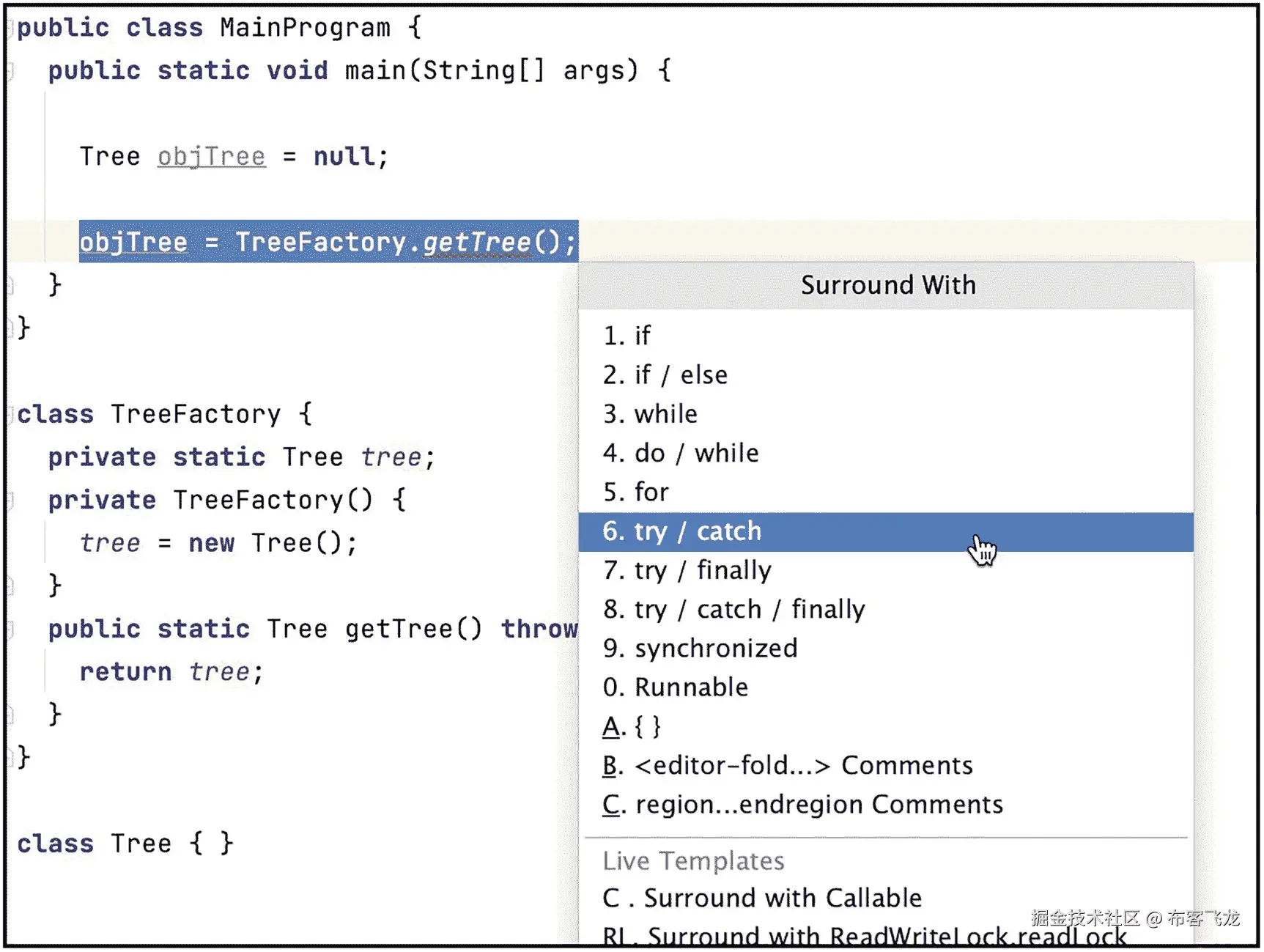Pick the 'if / else' surround option
The image size is (1264, 952).
tap(665, 375)
